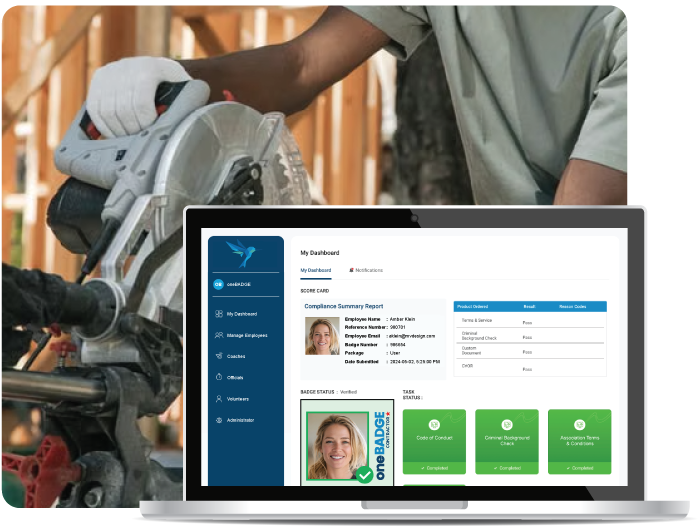Viewport: 700px width, 530px height.
Task: Switch to the Notifications tab
Action: 366,270
